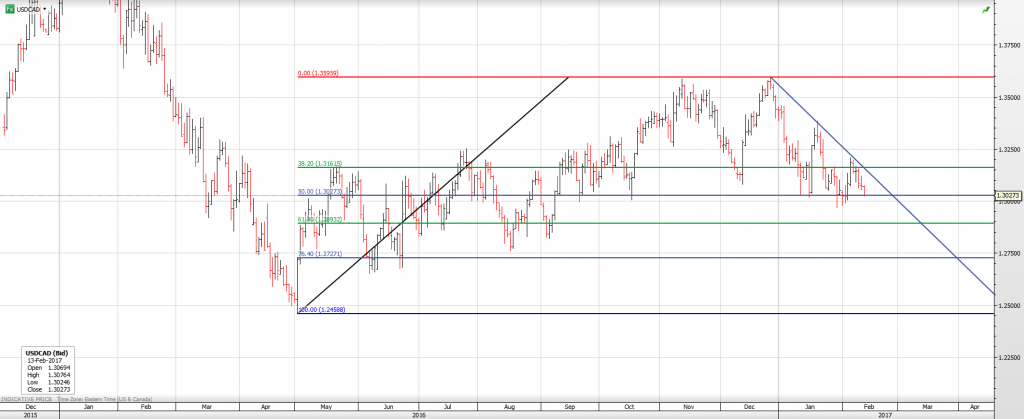Image resolution: width=1024 pixels, height=419 pixels.
Task: Click the green Fx instrument icon
Action: tap(9, 9)
